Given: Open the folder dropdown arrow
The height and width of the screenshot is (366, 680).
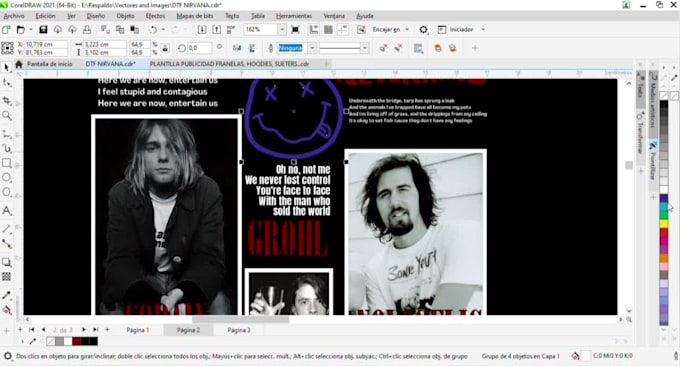Looking at the screenshot, I should (31, 29).
